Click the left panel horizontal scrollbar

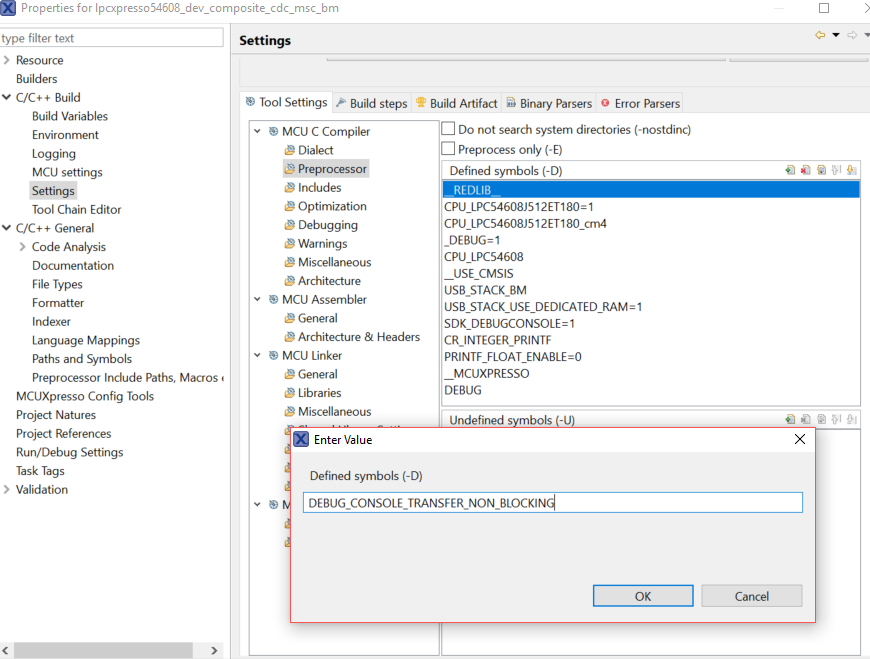(103, 650)
